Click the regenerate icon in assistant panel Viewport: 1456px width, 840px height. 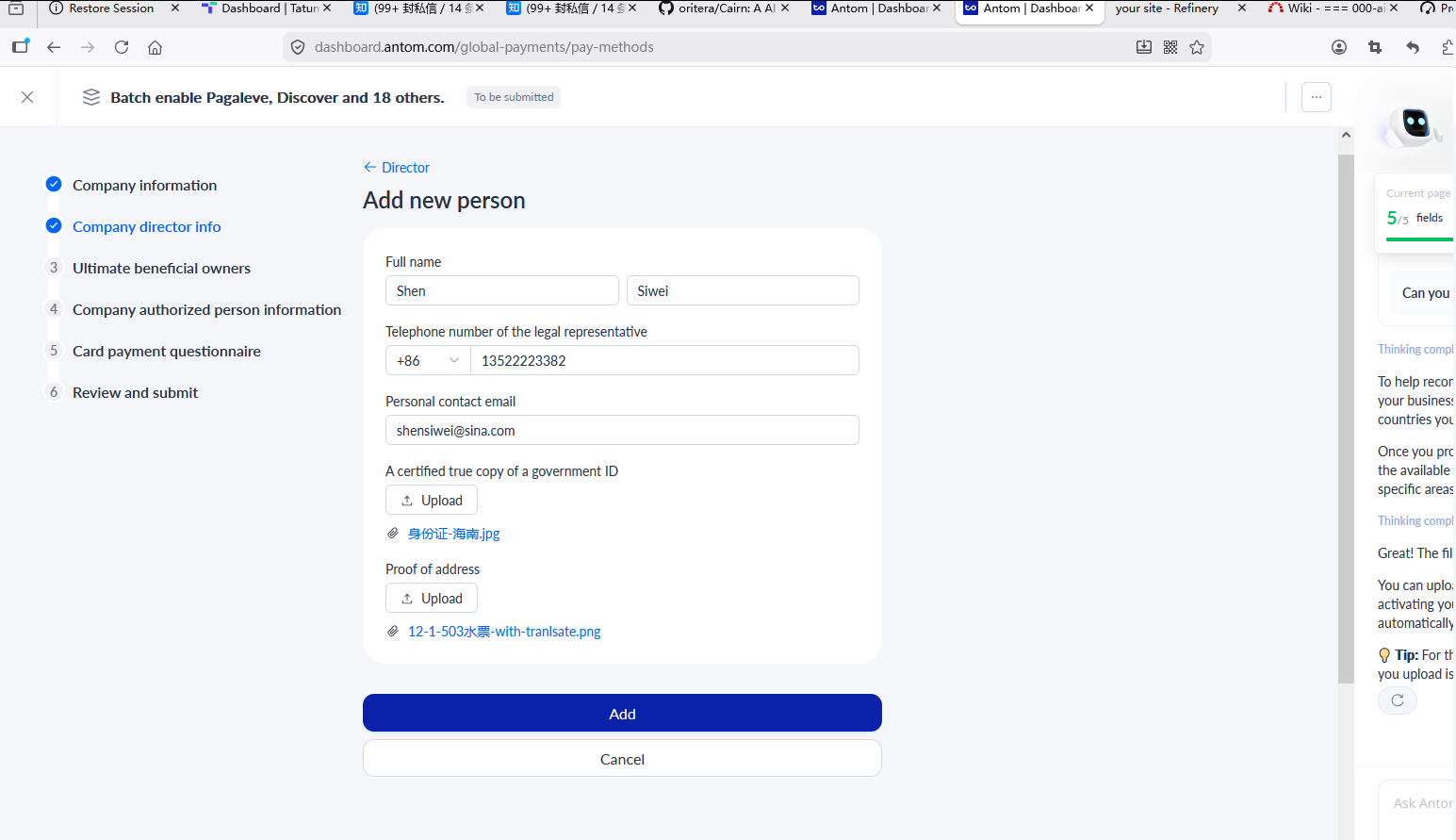coord(1398,700)
